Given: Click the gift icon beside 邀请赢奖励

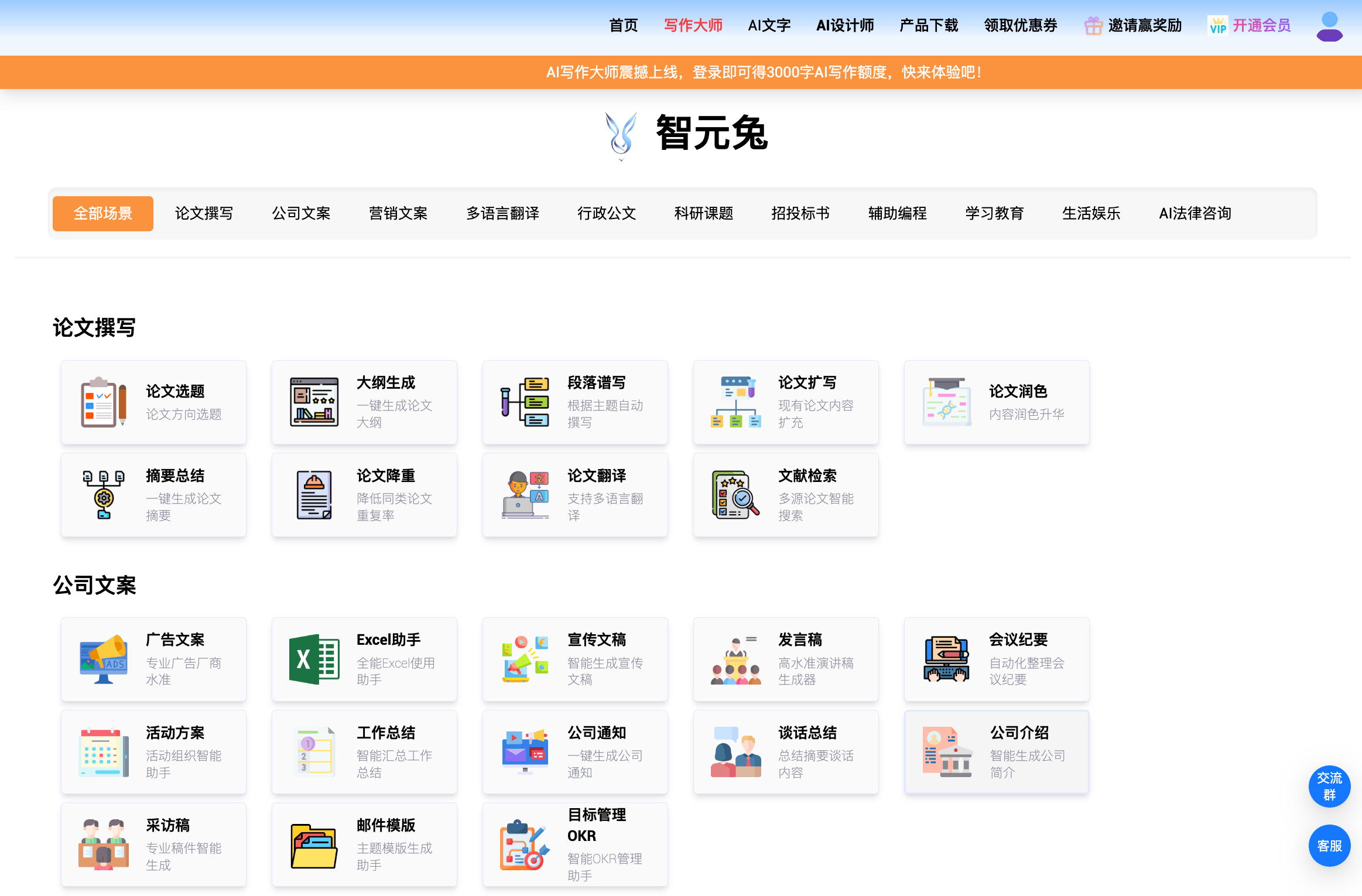Looking at the screenshot, I should pyautogui.click(x=1093, y=26).
